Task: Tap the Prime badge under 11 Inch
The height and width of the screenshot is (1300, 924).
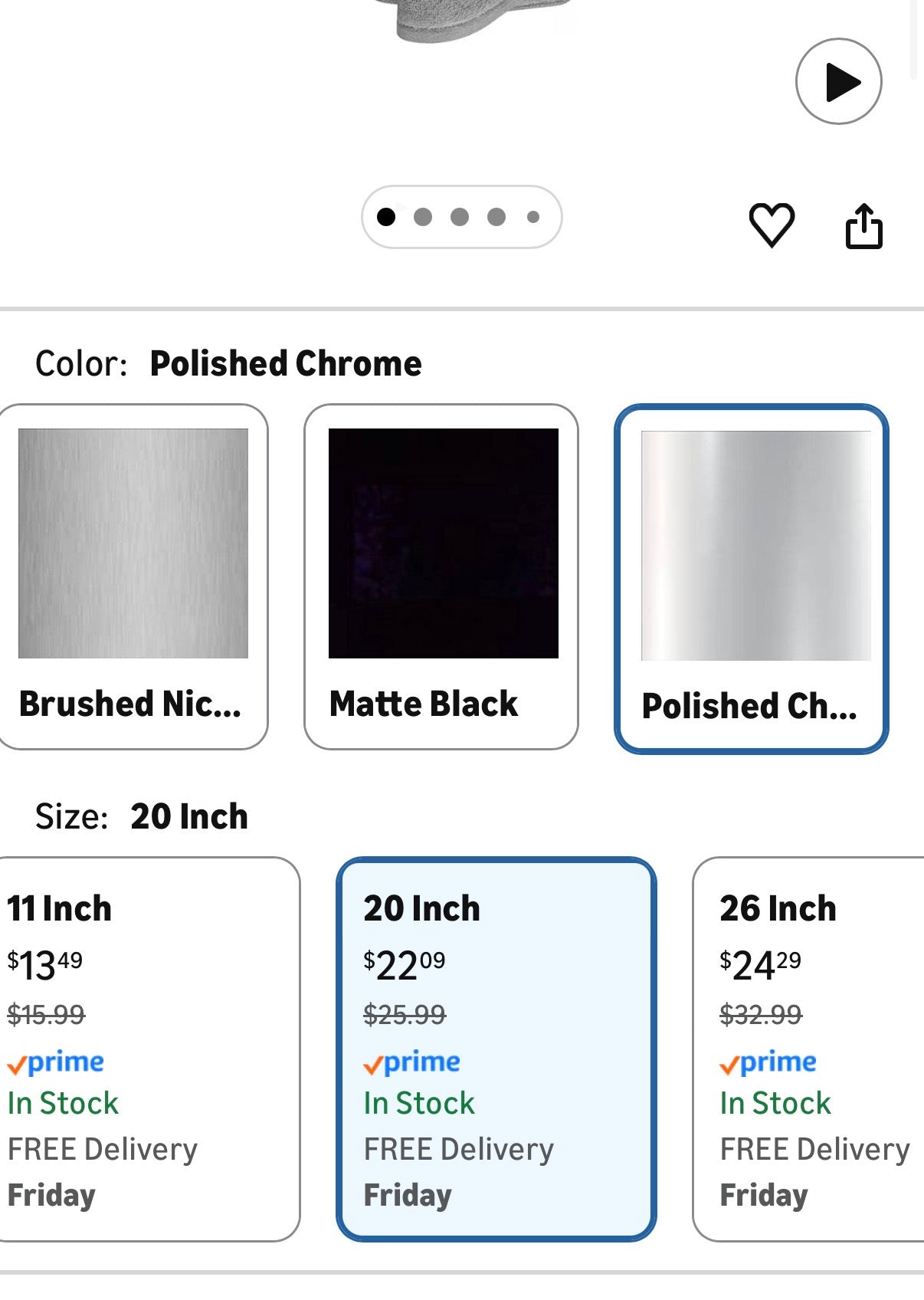Action: click(x=55, y=1062)
